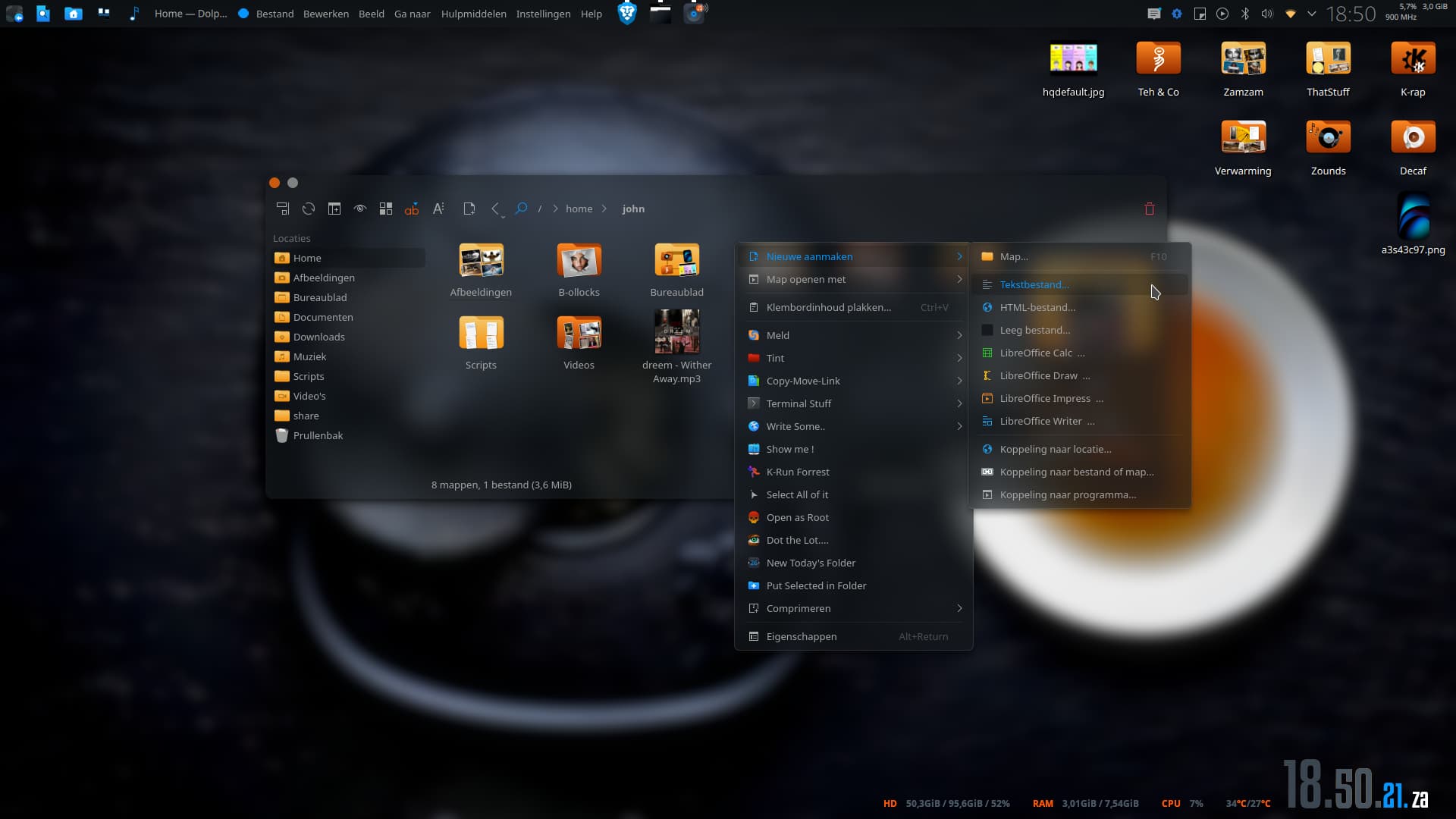The height and width of the screenshot is (819, 1456).
Task: Click Eigenschappen in context menu
Action: (854, 636)
